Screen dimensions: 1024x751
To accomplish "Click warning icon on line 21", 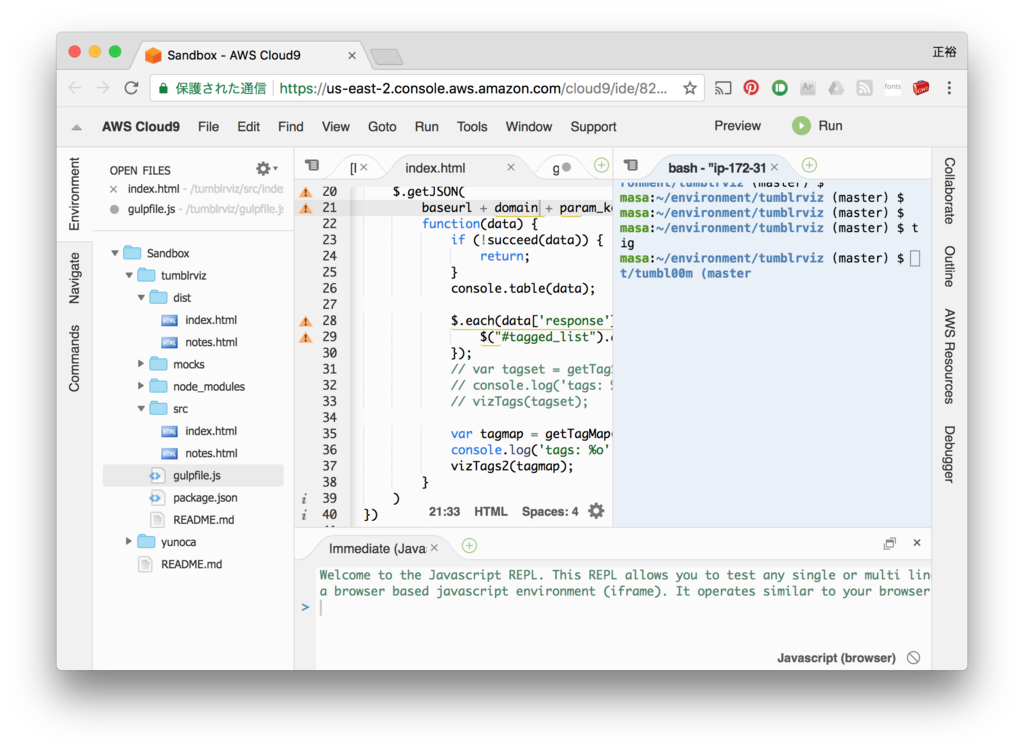I will tap(306, 208).
